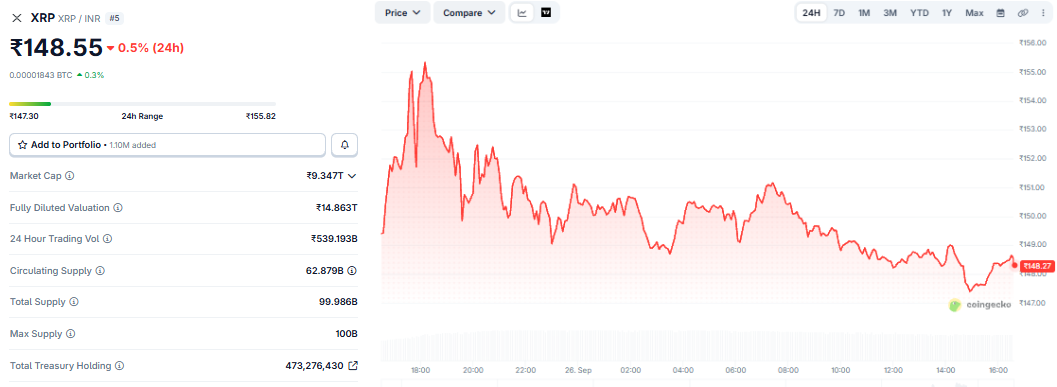Select the 1M time range
The image size is (1057, 387).
click(864, 13)
